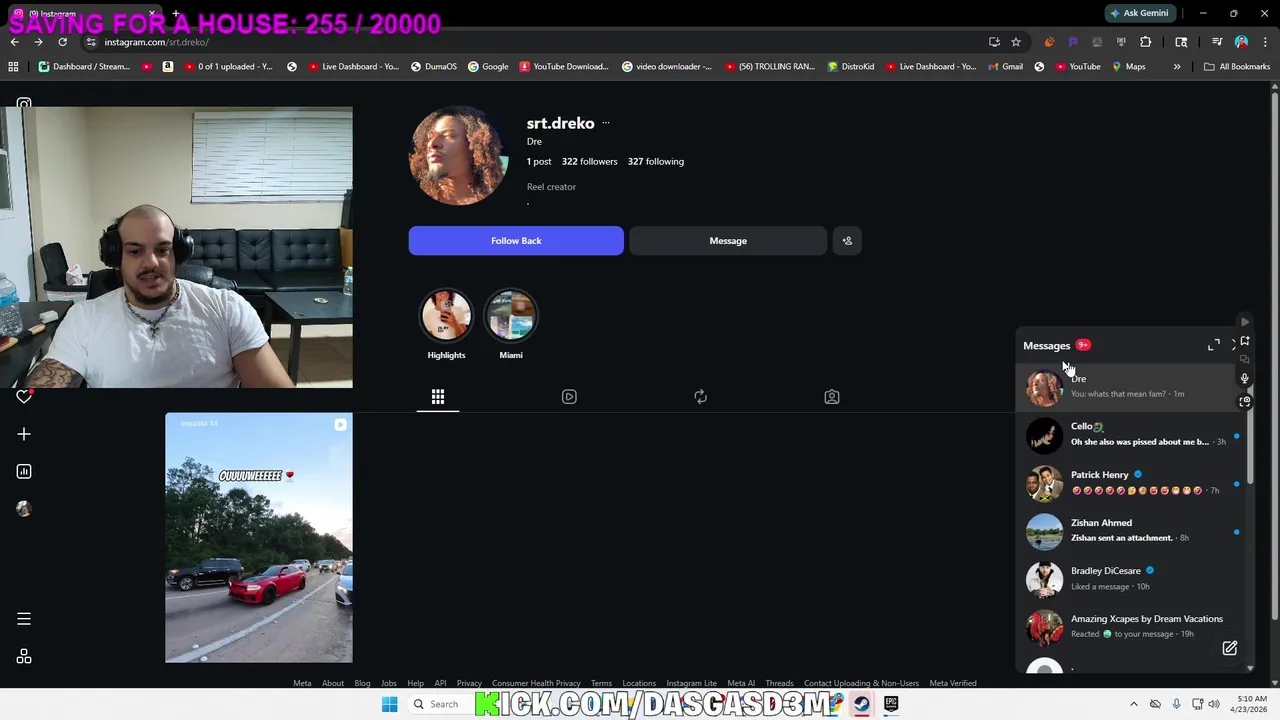1280x720 pixels.
Task: Click Consumer Health Privacy footer link
Action: click(536, 683)
